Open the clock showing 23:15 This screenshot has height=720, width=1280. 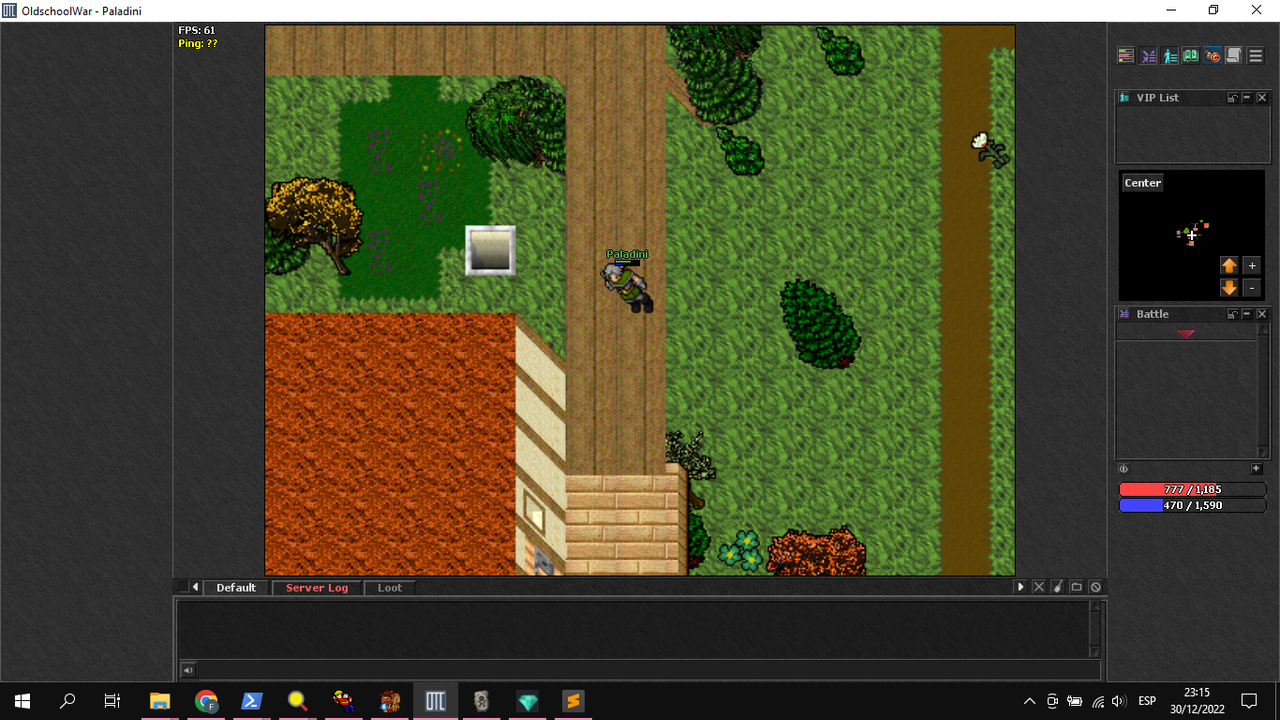coord(1197,701)
